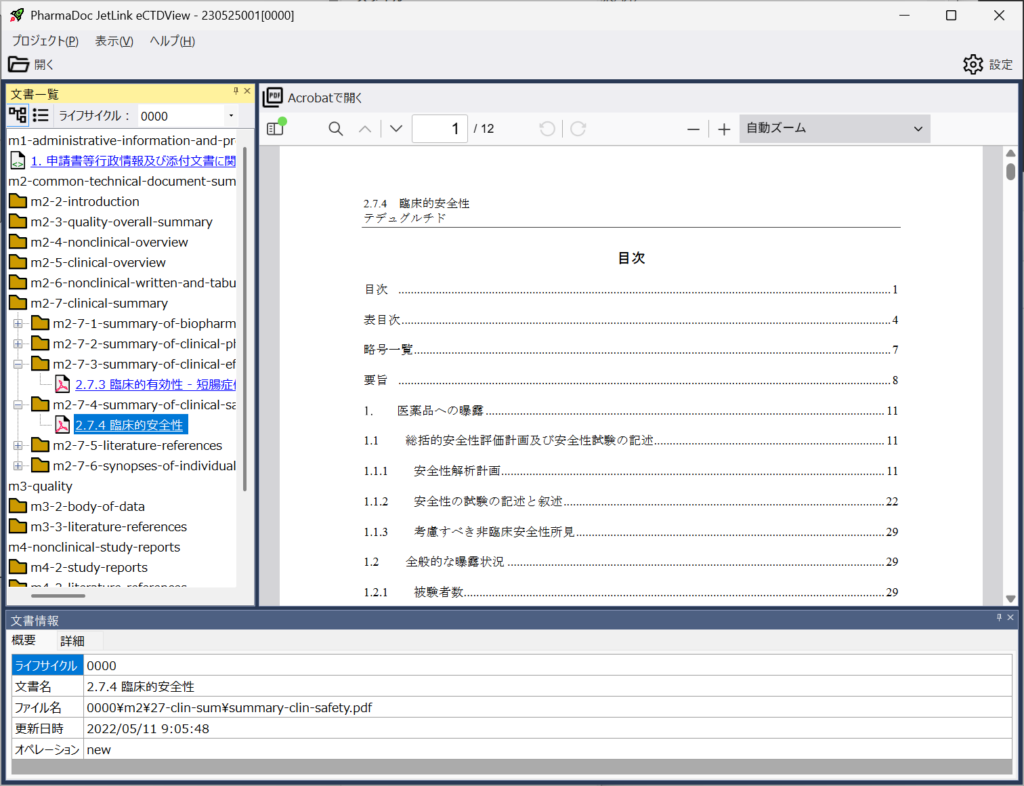This screenshot has height=786, width=1024.
Task: Open the 自動ズーム zoom dropdown
Action: [x=834, y=129]
